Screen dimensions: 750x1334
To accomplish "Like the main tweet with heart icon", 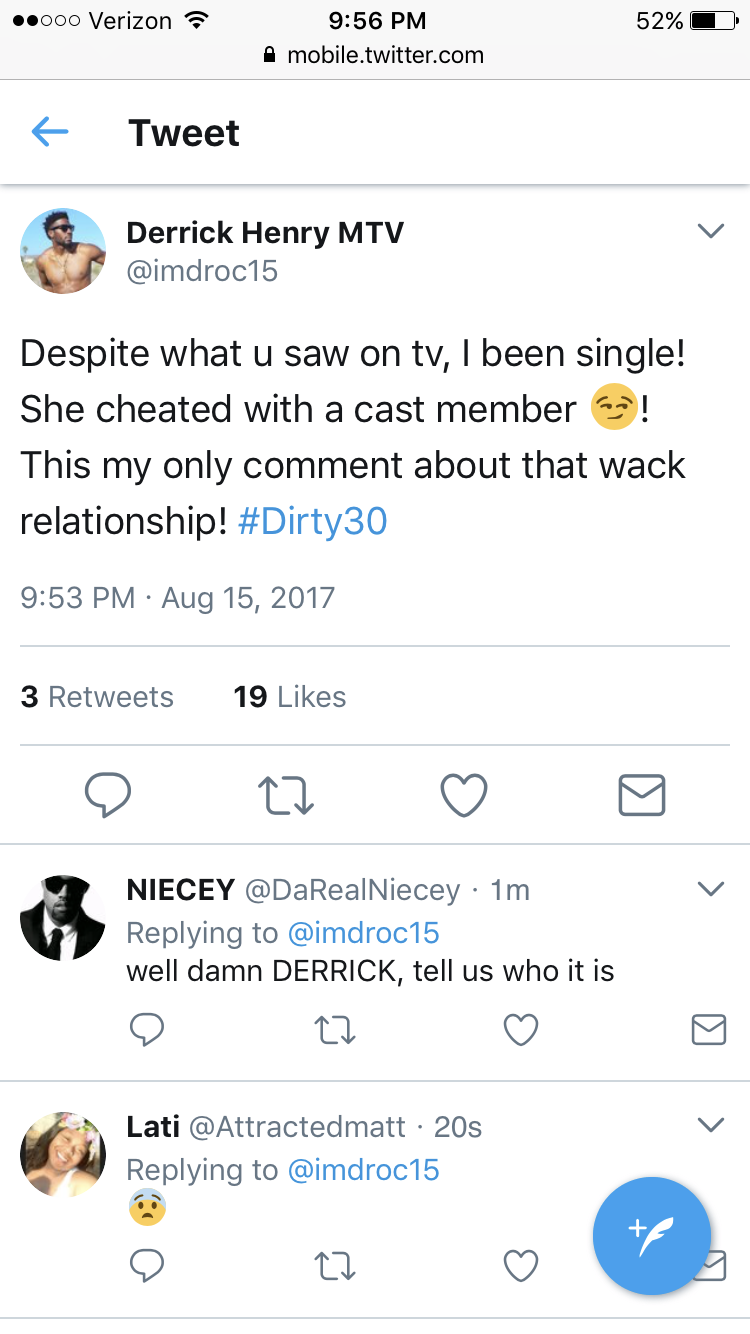I will pyautogui.click(x=464, y=795).
